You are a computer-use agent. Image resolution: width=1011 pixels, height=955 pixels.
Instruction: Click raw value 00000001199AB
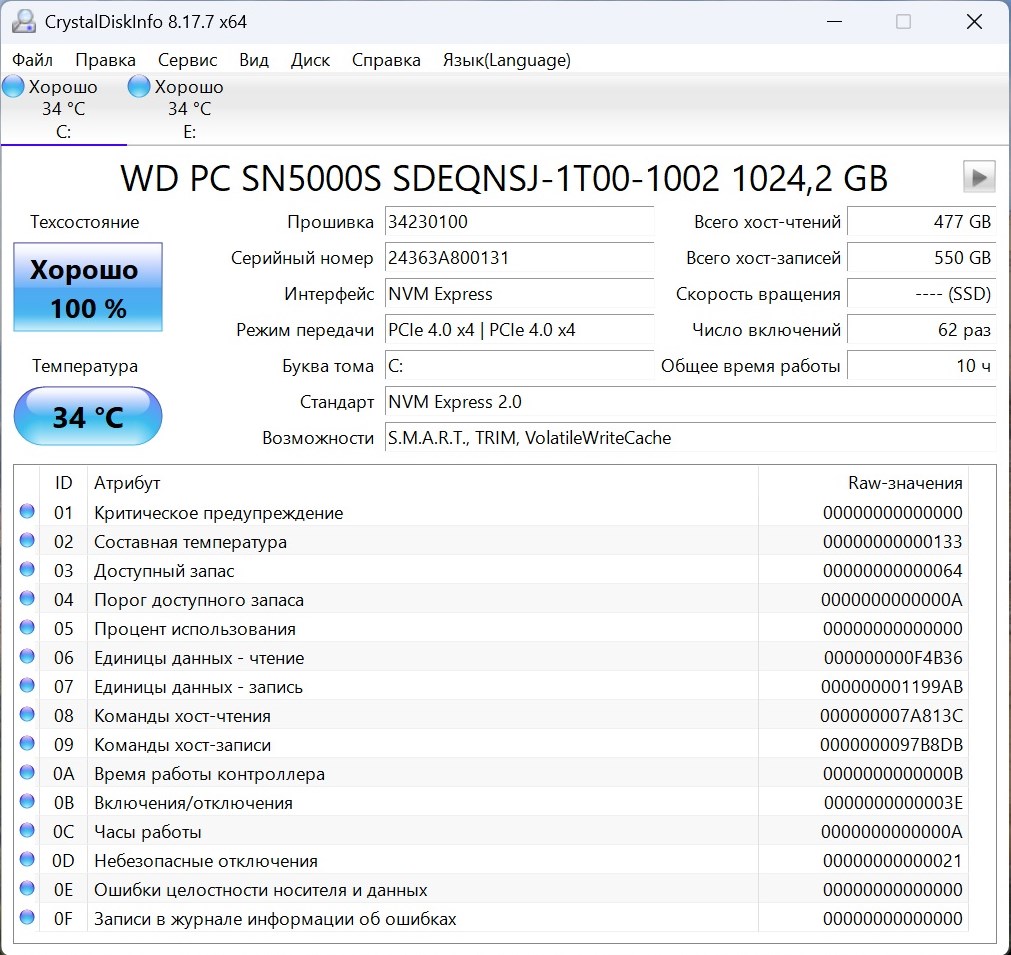click(x=892, y=687)
